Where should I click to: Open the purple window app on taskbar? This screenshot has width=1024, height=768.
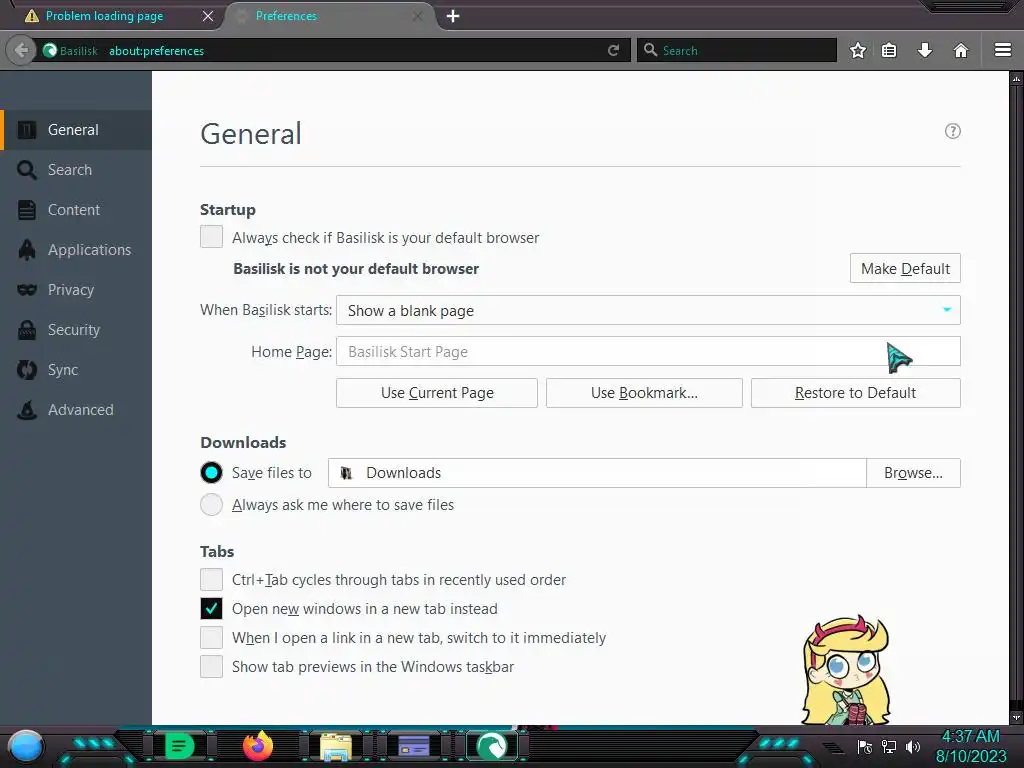[x=413, y=746]
